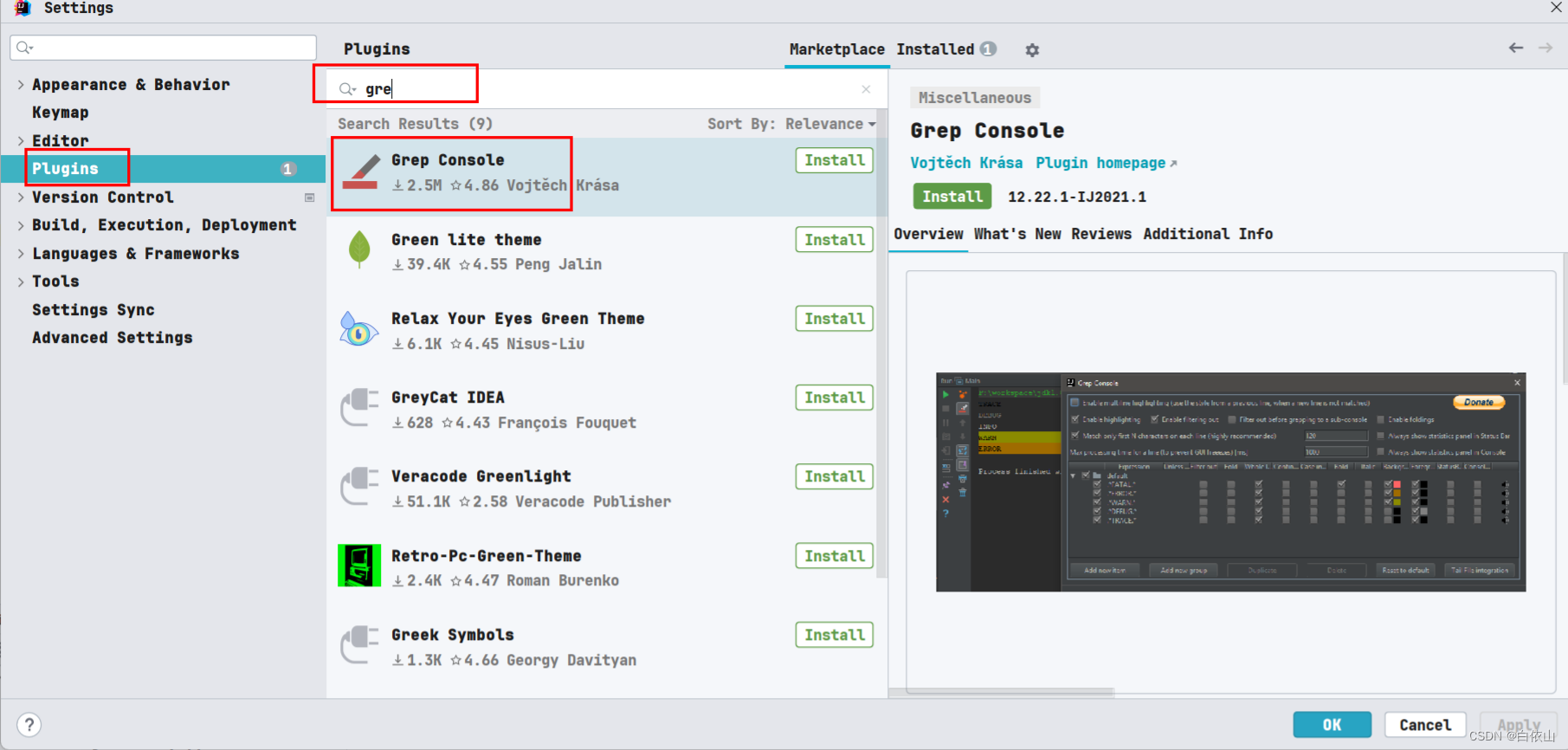Select Keymap in the settings tree

click(x=60, y=113)
